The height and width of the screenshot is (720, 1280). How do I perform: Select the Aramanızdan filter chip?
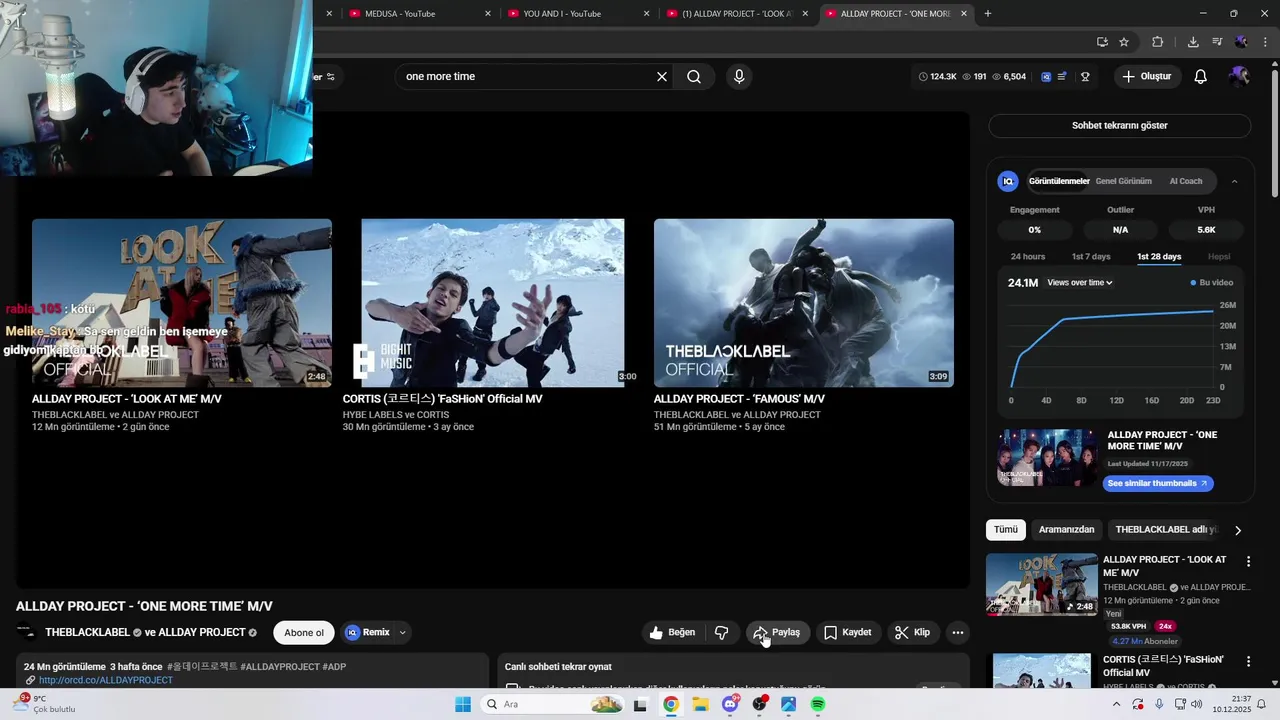click(x=1066, y=530)
